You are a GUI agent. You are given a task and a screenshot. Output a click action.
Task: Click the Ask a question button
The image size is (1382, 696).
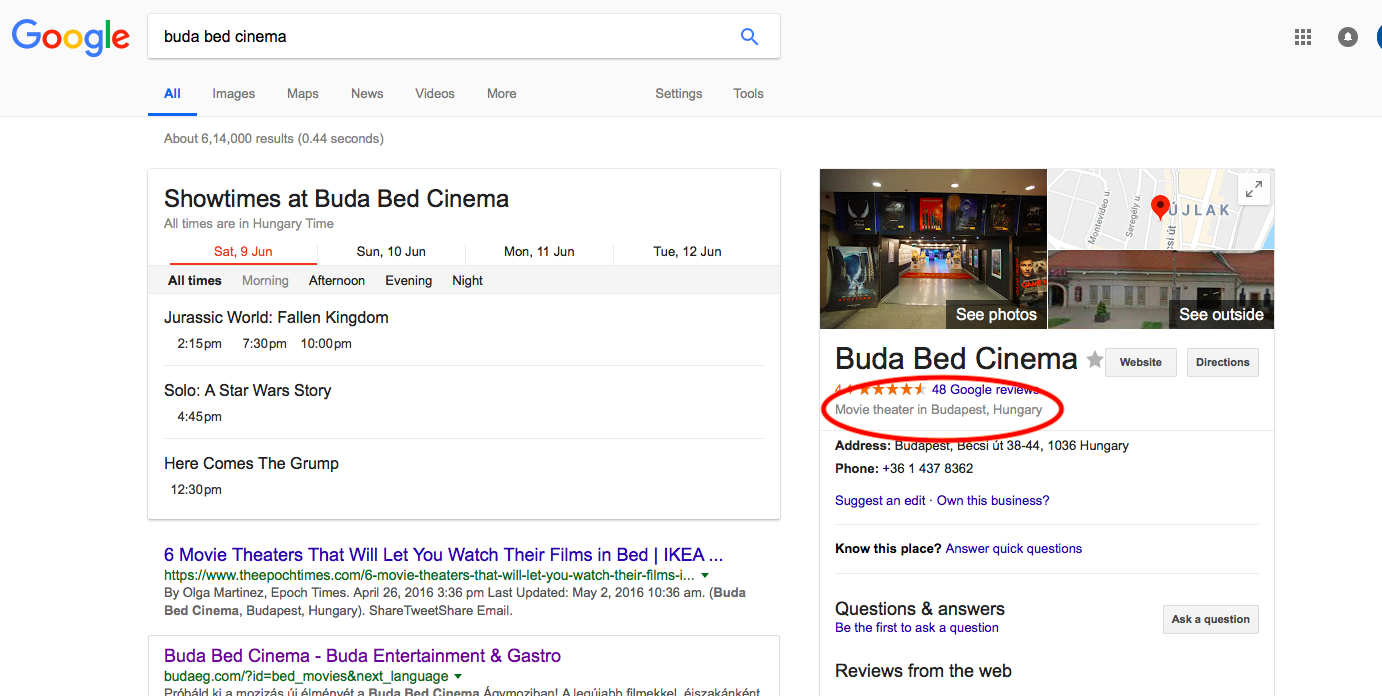coord(1211,619)
